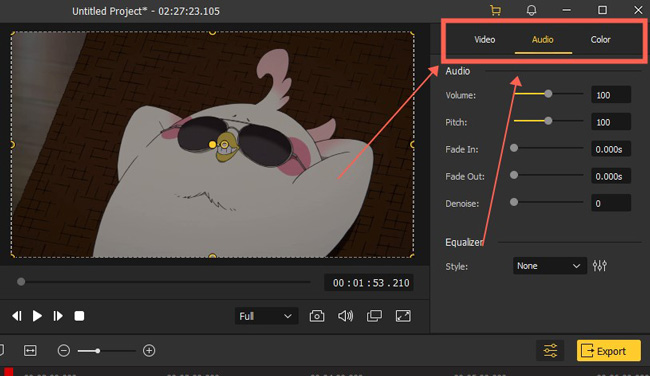Step back to previous frame

point(17,316)
